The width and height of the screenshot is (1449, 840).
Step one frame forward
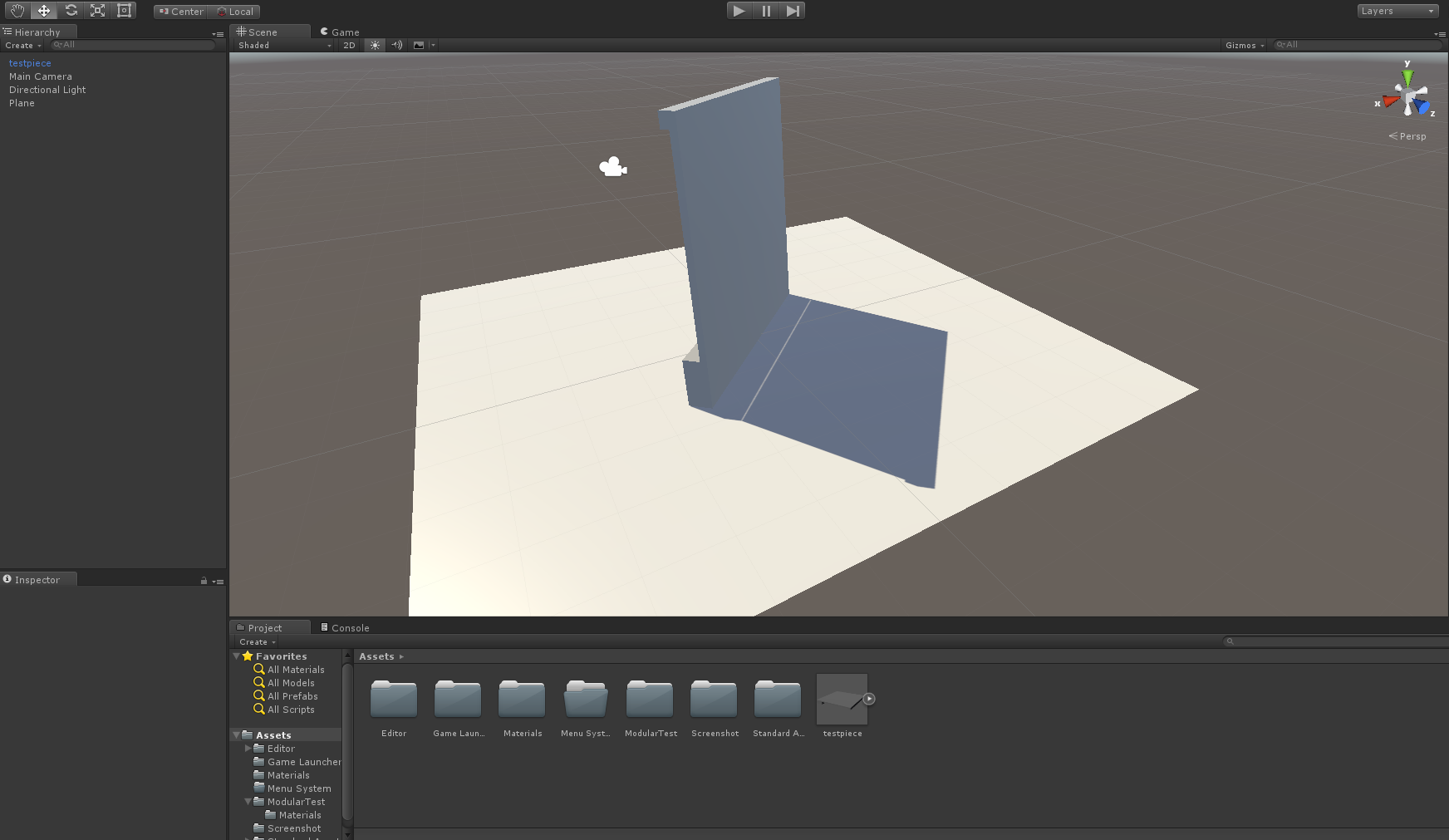click(792, 11)
